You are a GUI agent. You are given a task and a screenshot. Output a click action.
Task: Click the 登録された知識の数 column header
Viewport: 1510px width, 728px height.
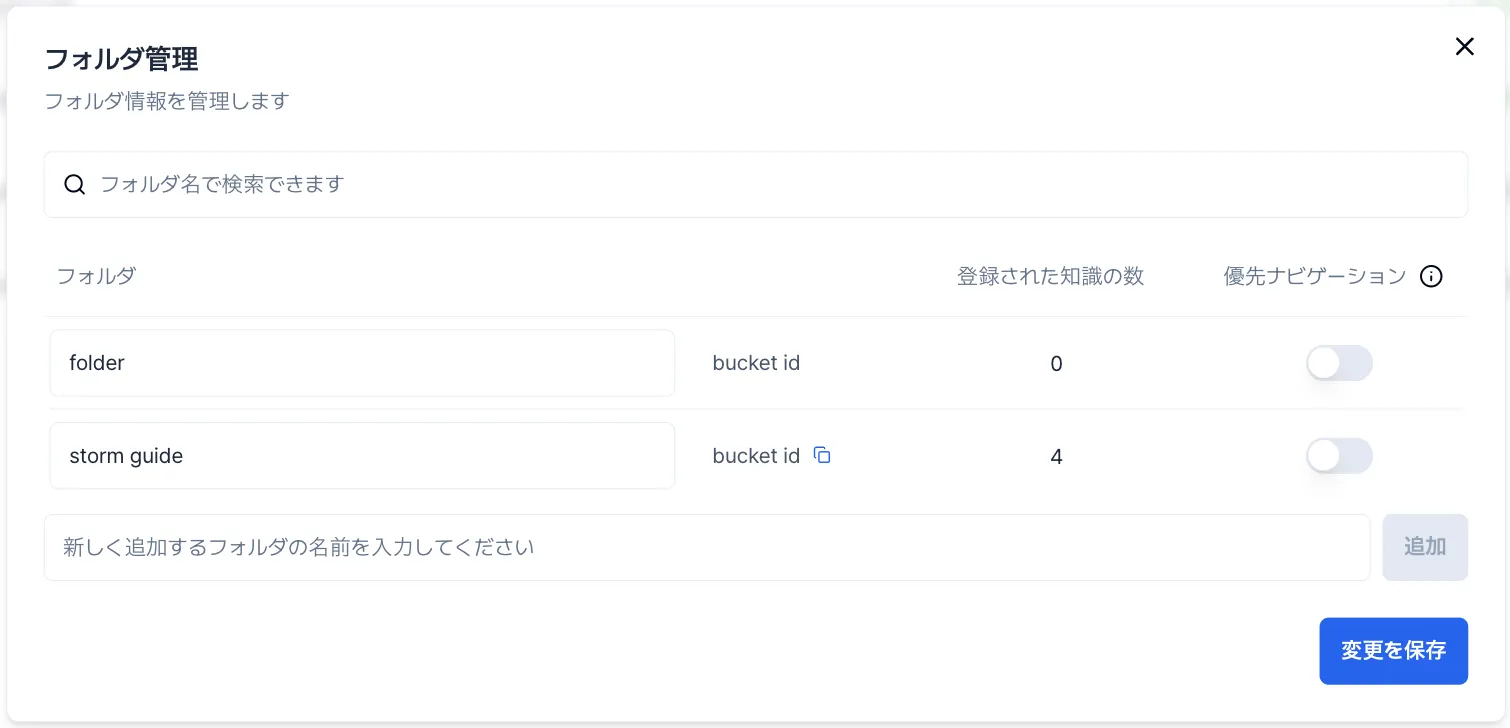pyautogui.click(x=1050, y=276)
